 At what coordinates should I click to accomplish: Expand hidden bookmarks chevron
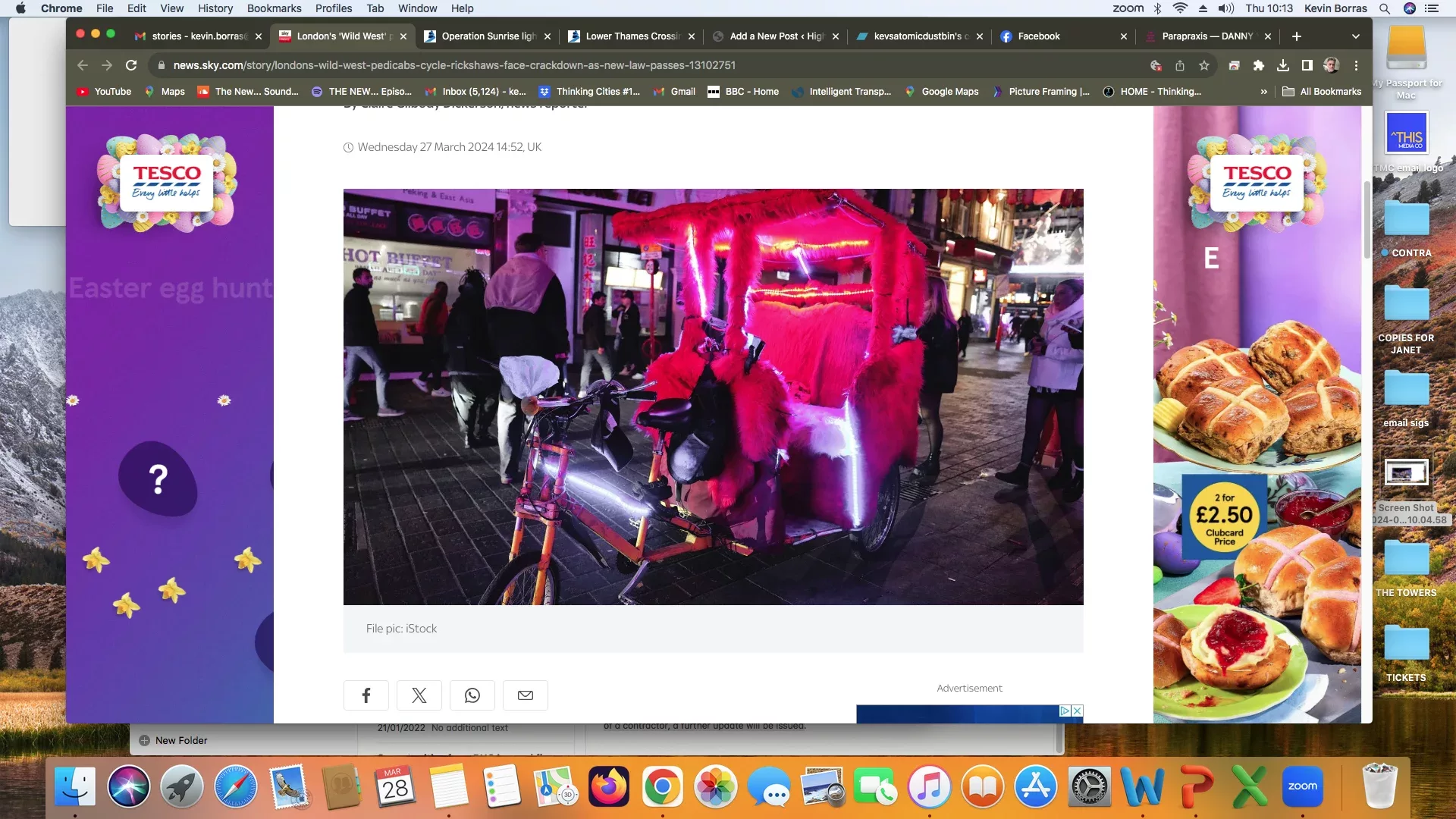[x=1263, y=92]
